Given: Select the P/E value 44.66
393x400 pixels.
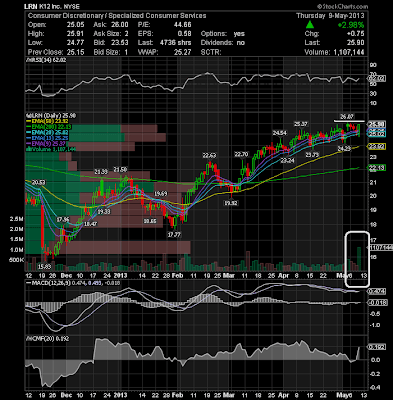Looking at the screenshot, I should point(182,25).
